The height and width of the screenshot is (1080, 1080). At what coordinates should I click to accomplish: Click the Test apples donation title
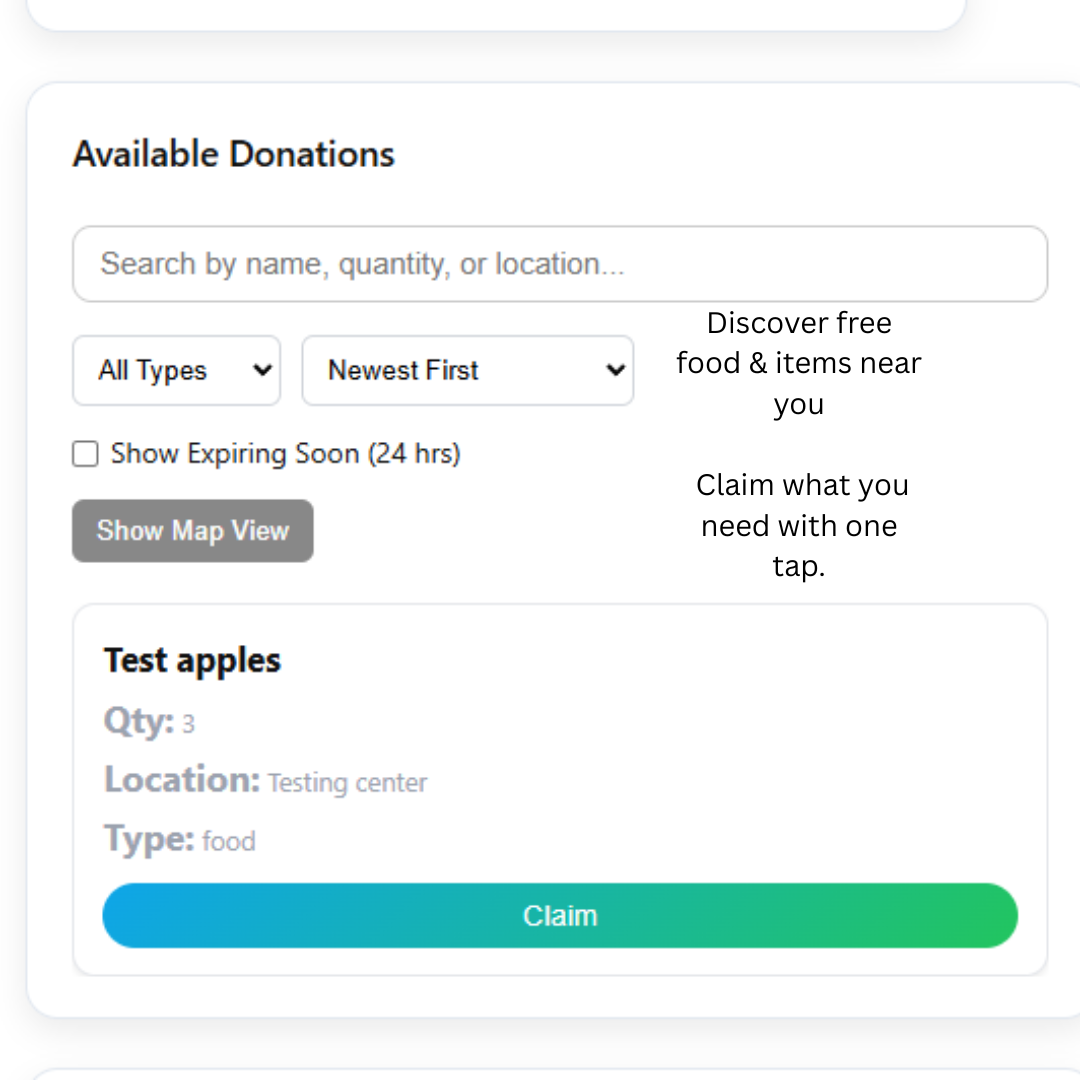coord(191,659)
